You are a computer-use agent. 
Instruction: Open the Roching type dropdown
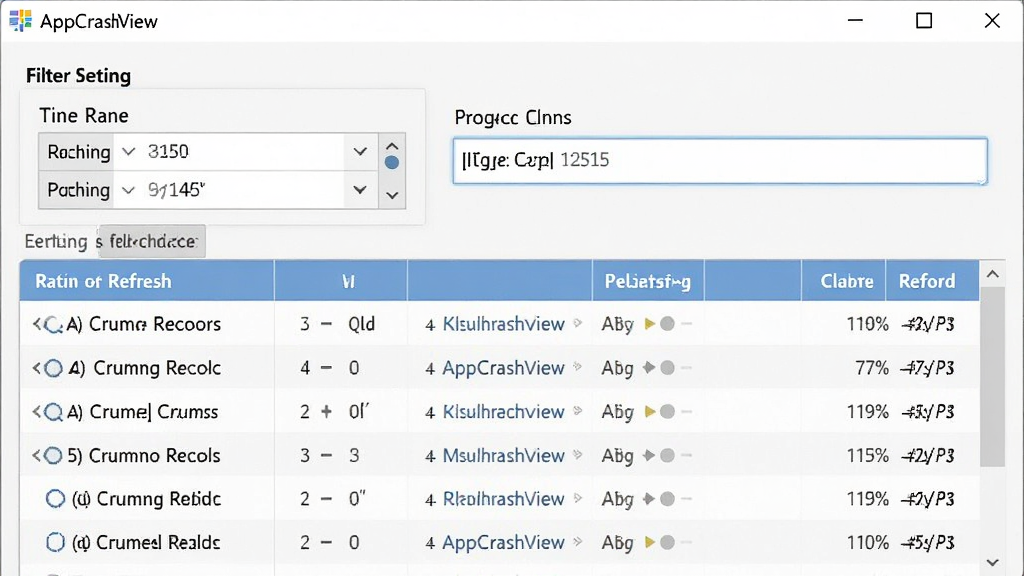point(128,152)
